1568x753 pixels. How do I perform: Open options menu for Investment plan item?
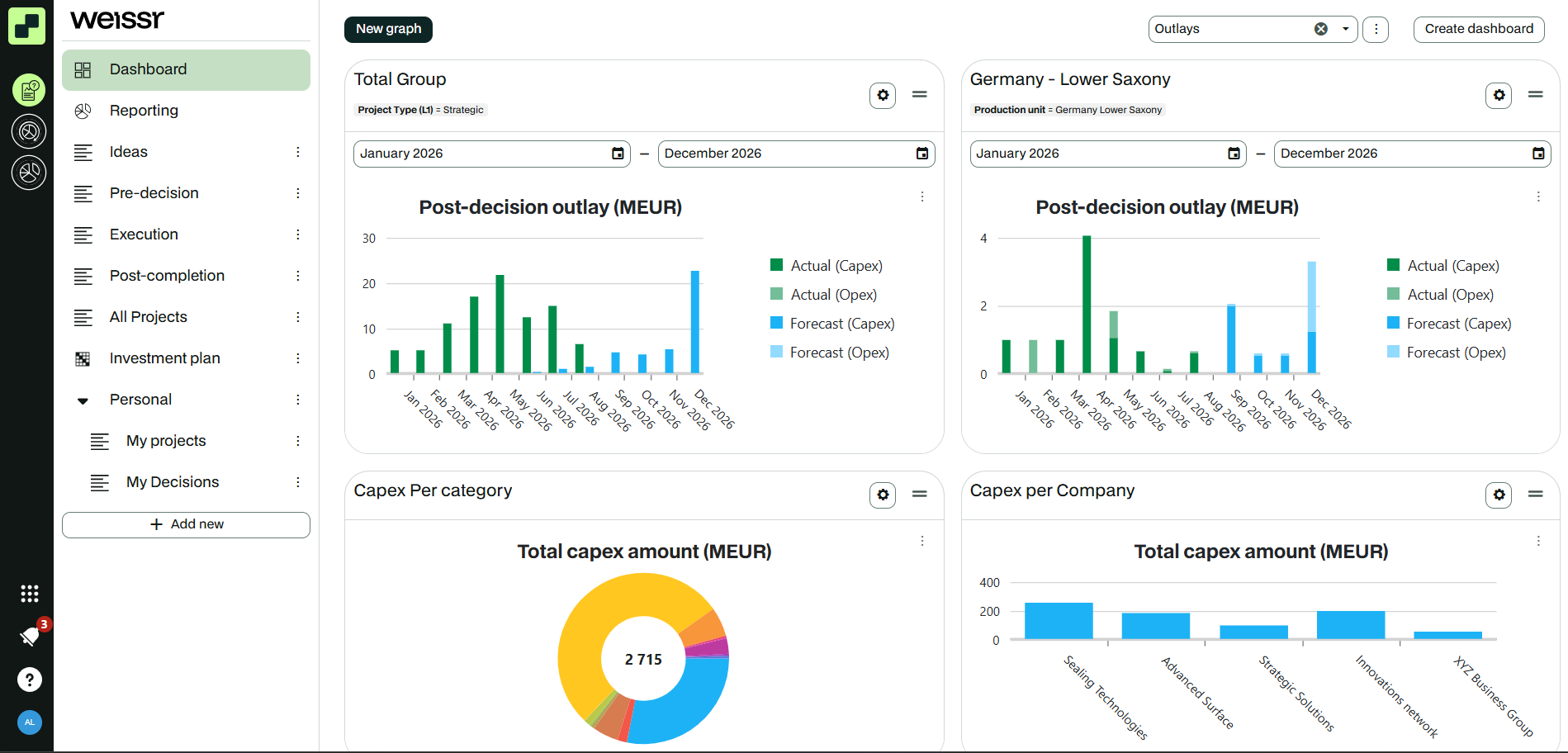[298, 358]
